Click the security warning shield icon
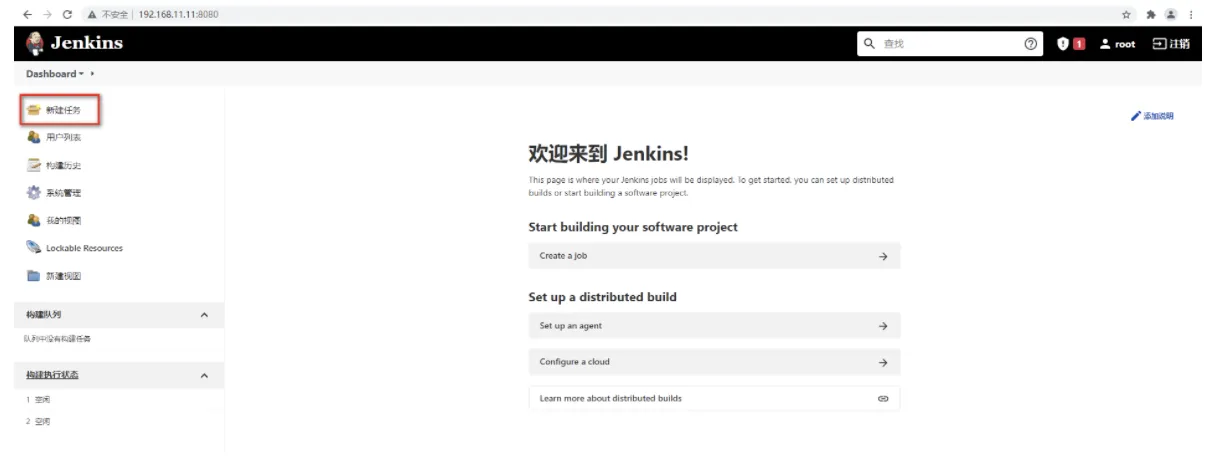Screen dimensions: 1218x466 pyautogui.click(x=1065, y=44)
